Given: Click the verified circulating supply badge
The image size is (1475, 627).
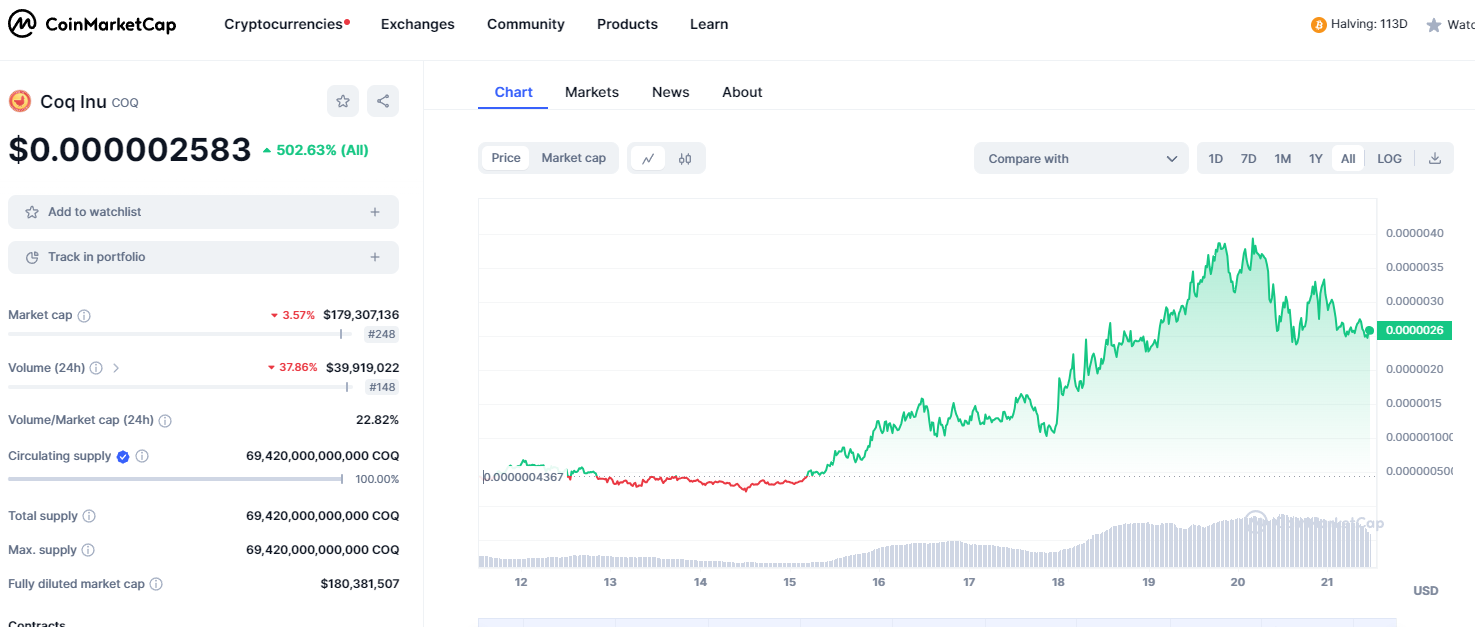Looking at the screenshot, I should click(123, 456).
